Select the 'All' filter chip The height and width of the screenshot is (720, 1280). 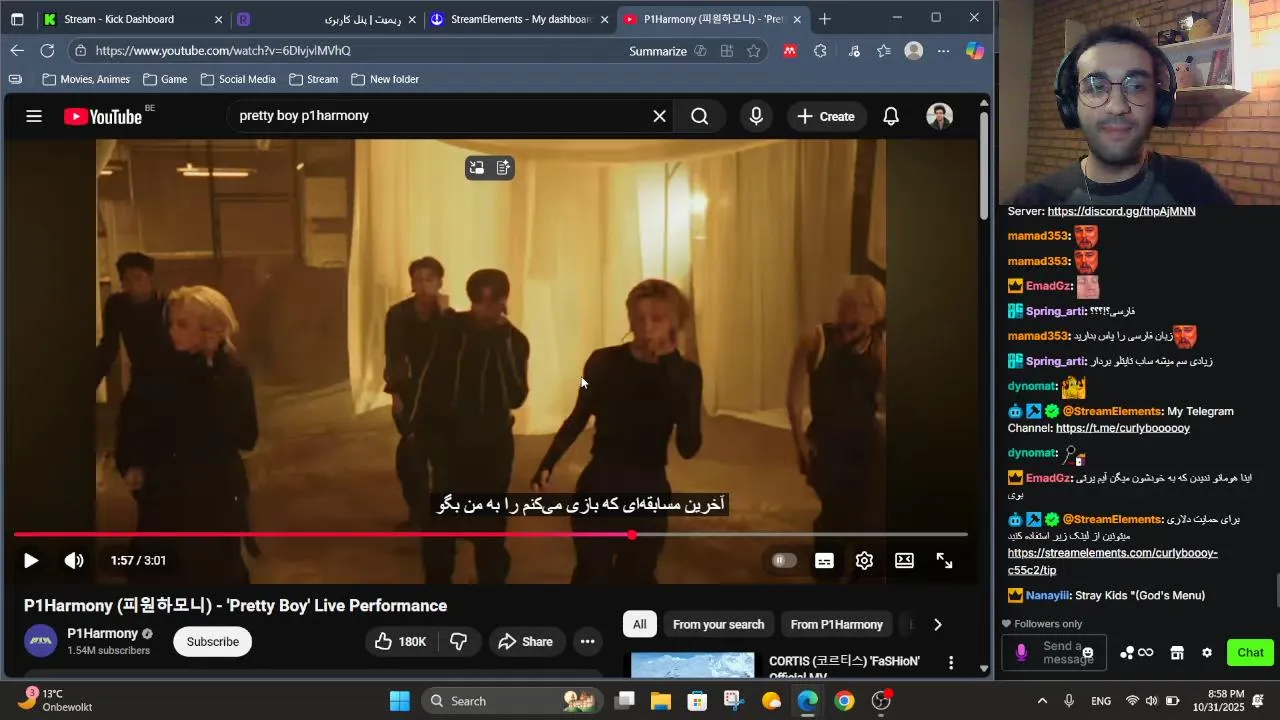click(x=639, y=624)
